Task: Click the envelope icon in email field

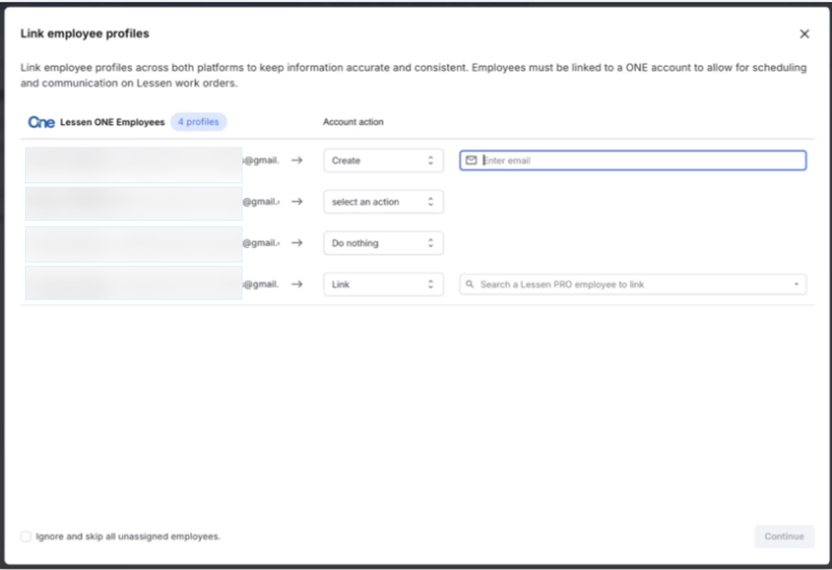Action: pos(472,160)
